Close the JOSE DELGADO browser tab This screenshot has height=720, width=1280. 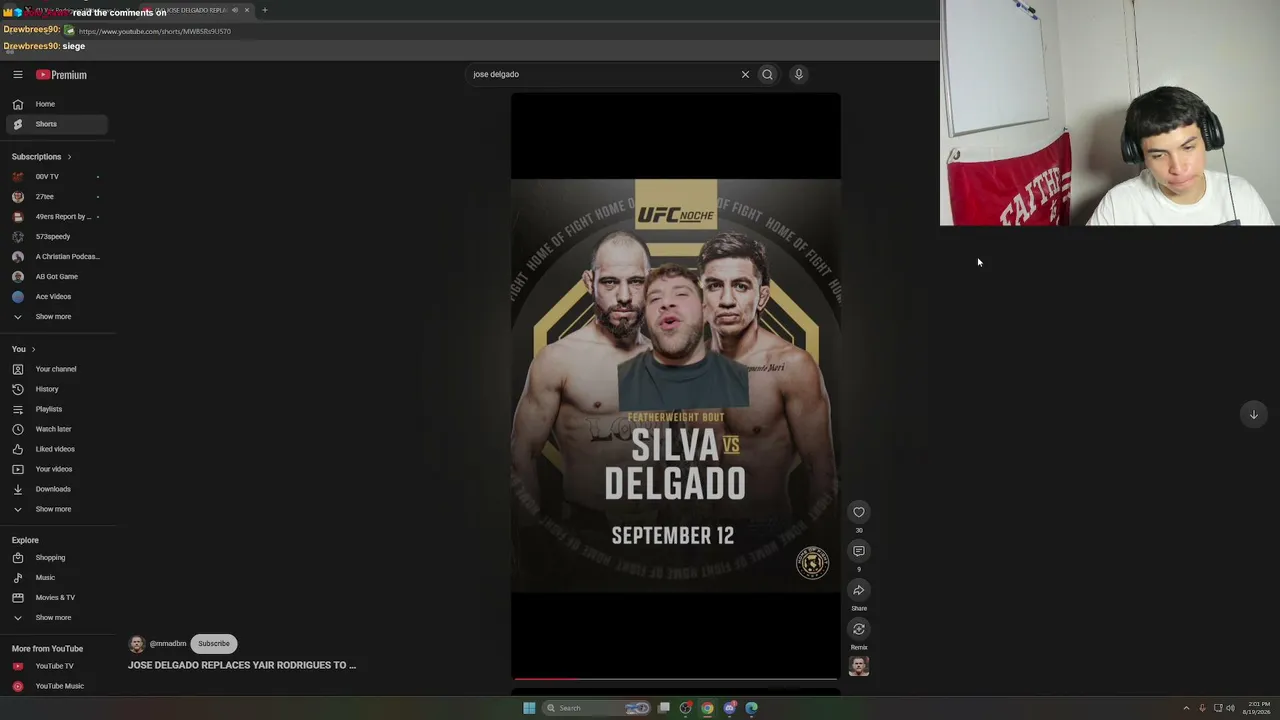tap(247, 10)
